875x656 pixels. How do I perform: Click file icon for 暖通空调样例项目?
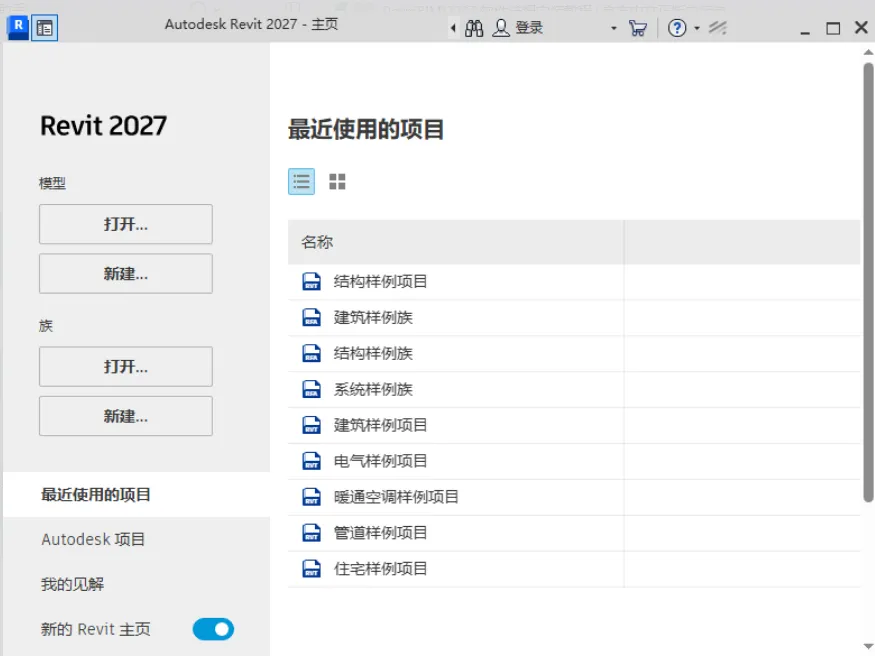(311, 496)
